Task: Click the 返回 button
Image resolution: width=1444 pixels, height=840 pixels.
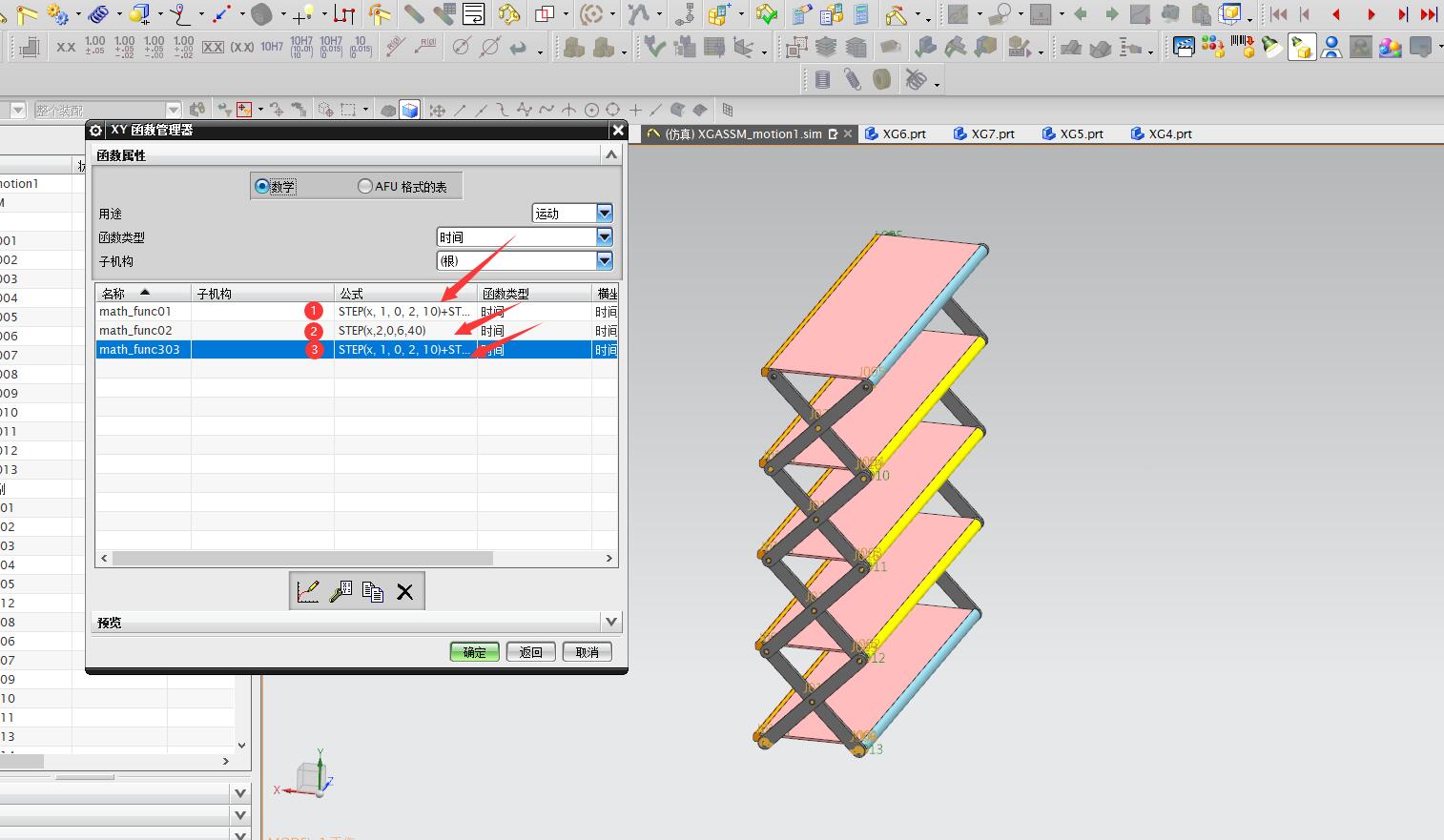Action: 530,652
